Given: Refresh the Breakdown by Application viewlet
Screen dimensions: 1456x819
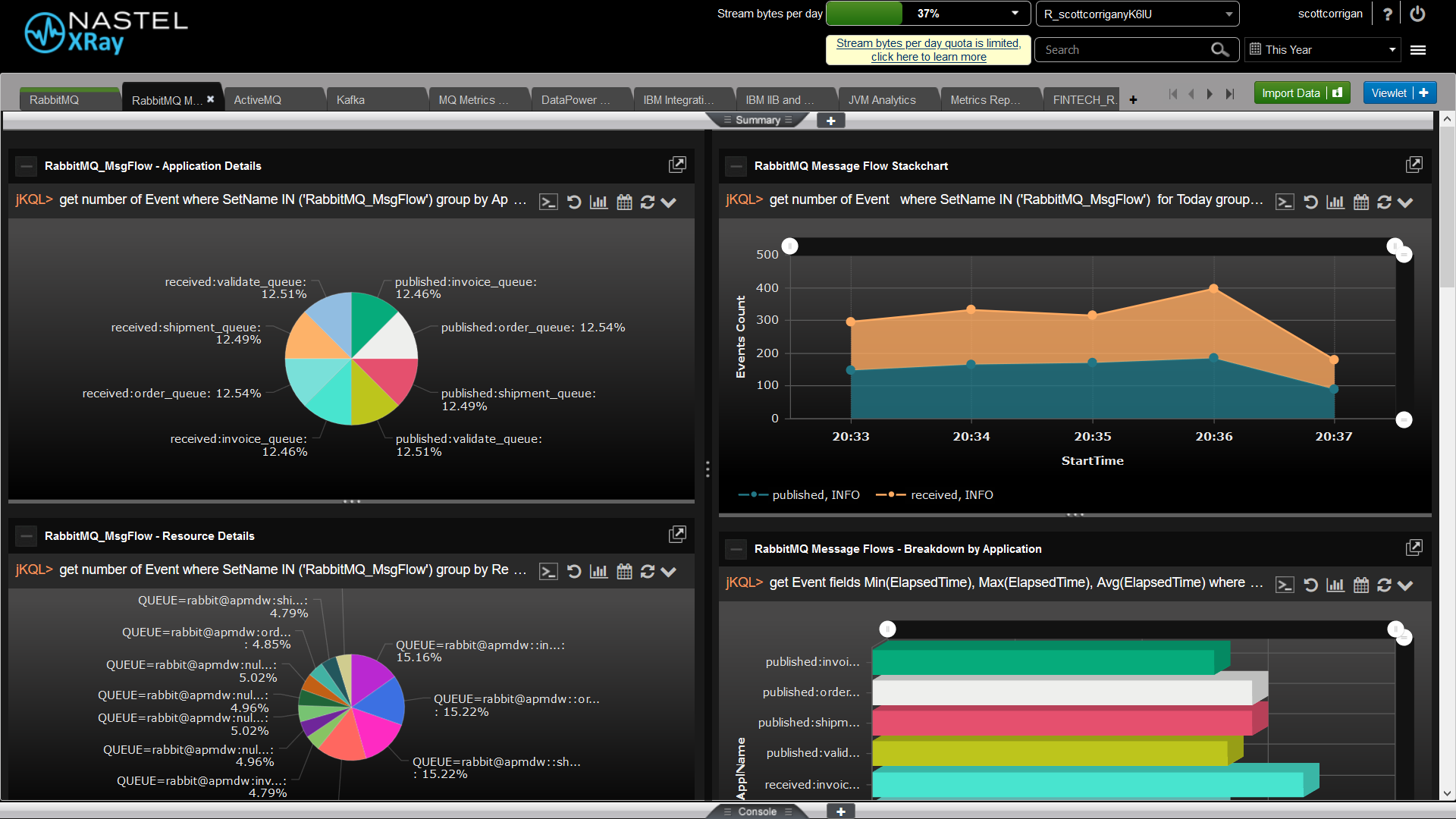Looking at the screenshot, I should pos(1384,585).
